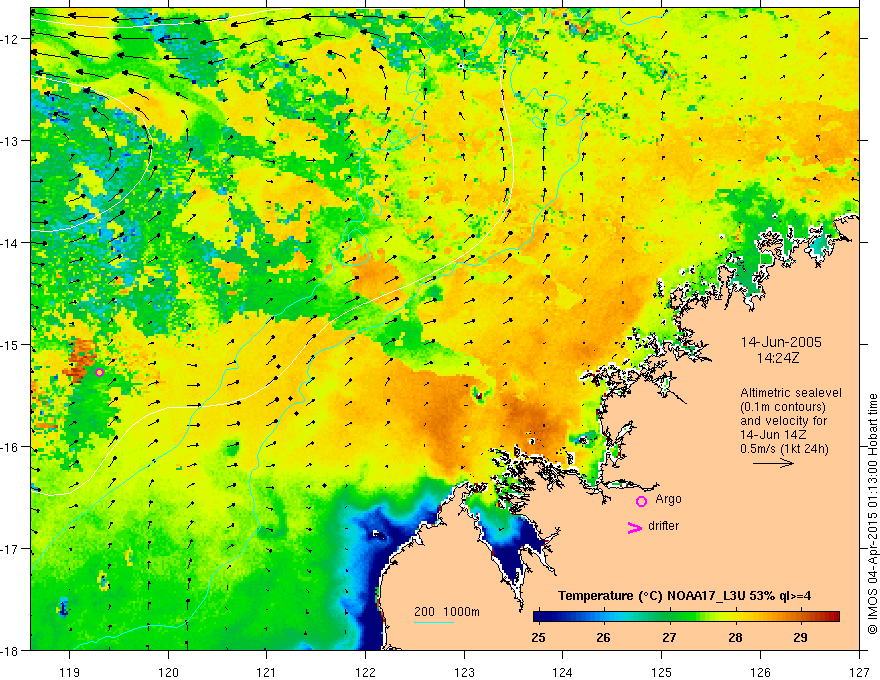Image resolution: width=880 pixels, height=680 pixels.
Task: Click the colorbar tick label 26
Action: pos(603,637)
